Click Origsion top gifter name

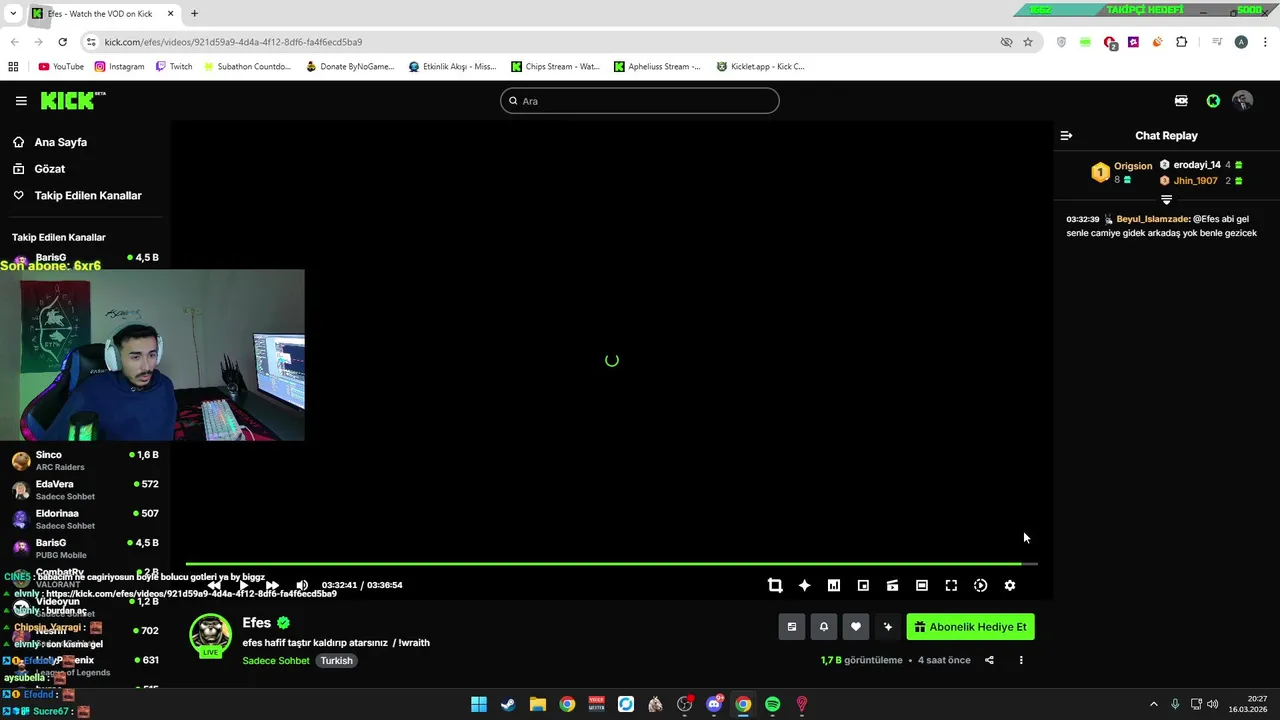[x=1133, y=166]
